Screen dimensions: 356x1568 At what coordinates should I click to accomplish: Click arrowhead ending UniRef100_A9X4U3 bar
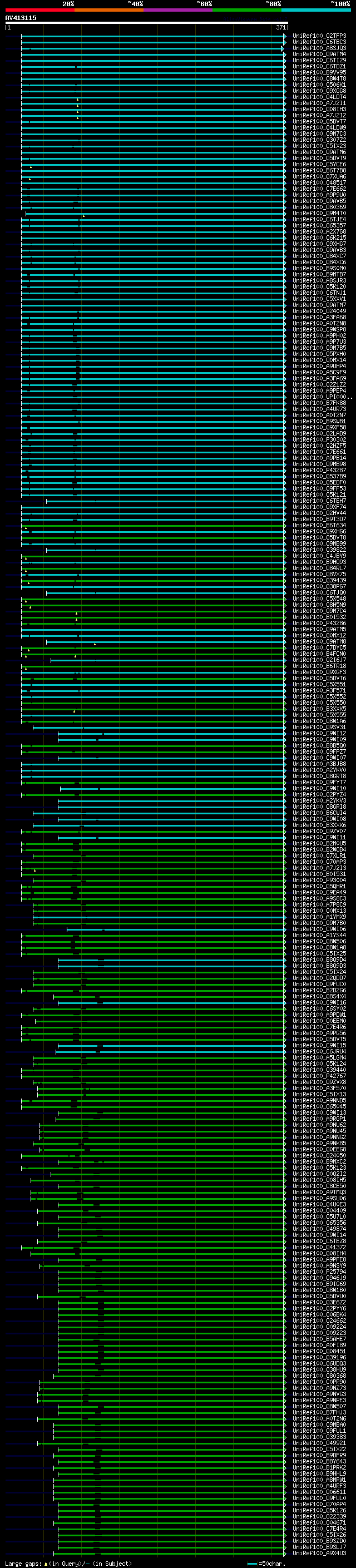(x=284, y=1553)
